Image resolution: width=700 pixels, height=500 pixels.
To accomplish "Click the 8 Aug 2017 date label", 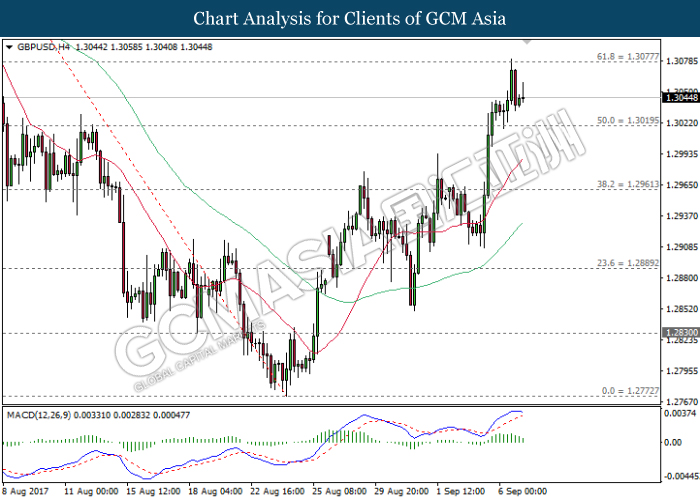I will click(24, 491).
